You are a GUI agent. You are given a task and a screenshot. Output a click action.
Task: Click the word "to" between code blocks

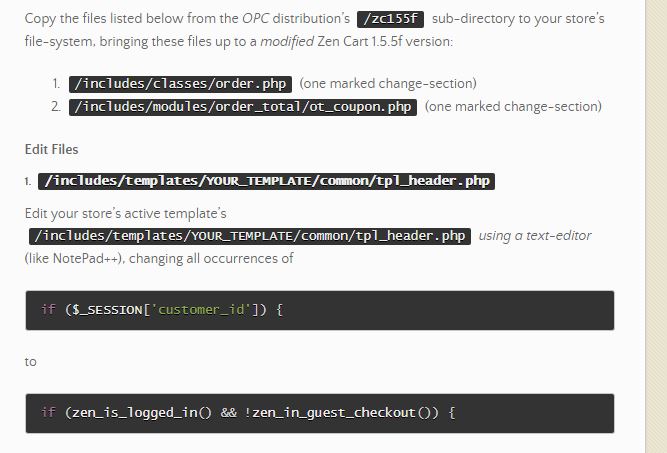(31, 362)
